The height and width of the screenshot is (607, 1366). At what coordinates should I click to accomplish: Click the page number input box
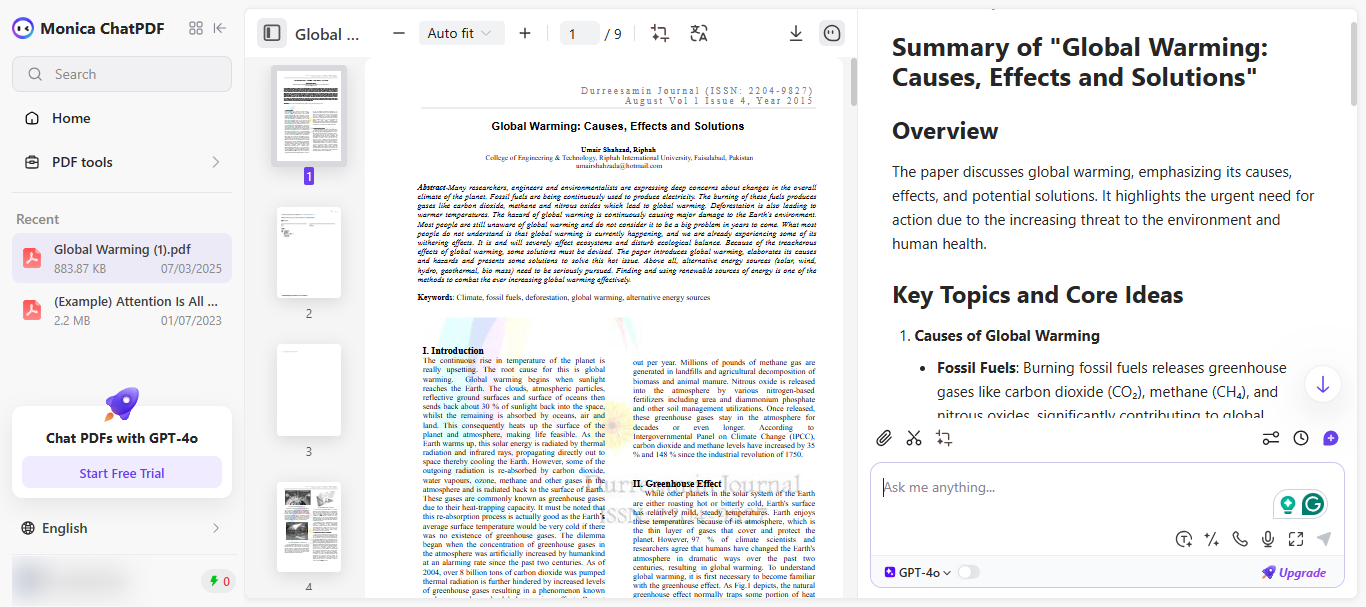[x=579, y=34]
